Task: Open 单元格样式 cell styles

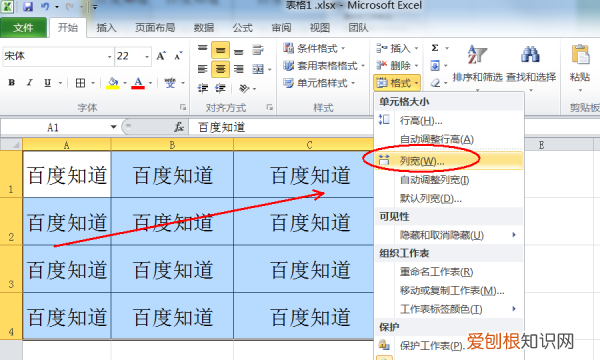Action: (319, 83)
